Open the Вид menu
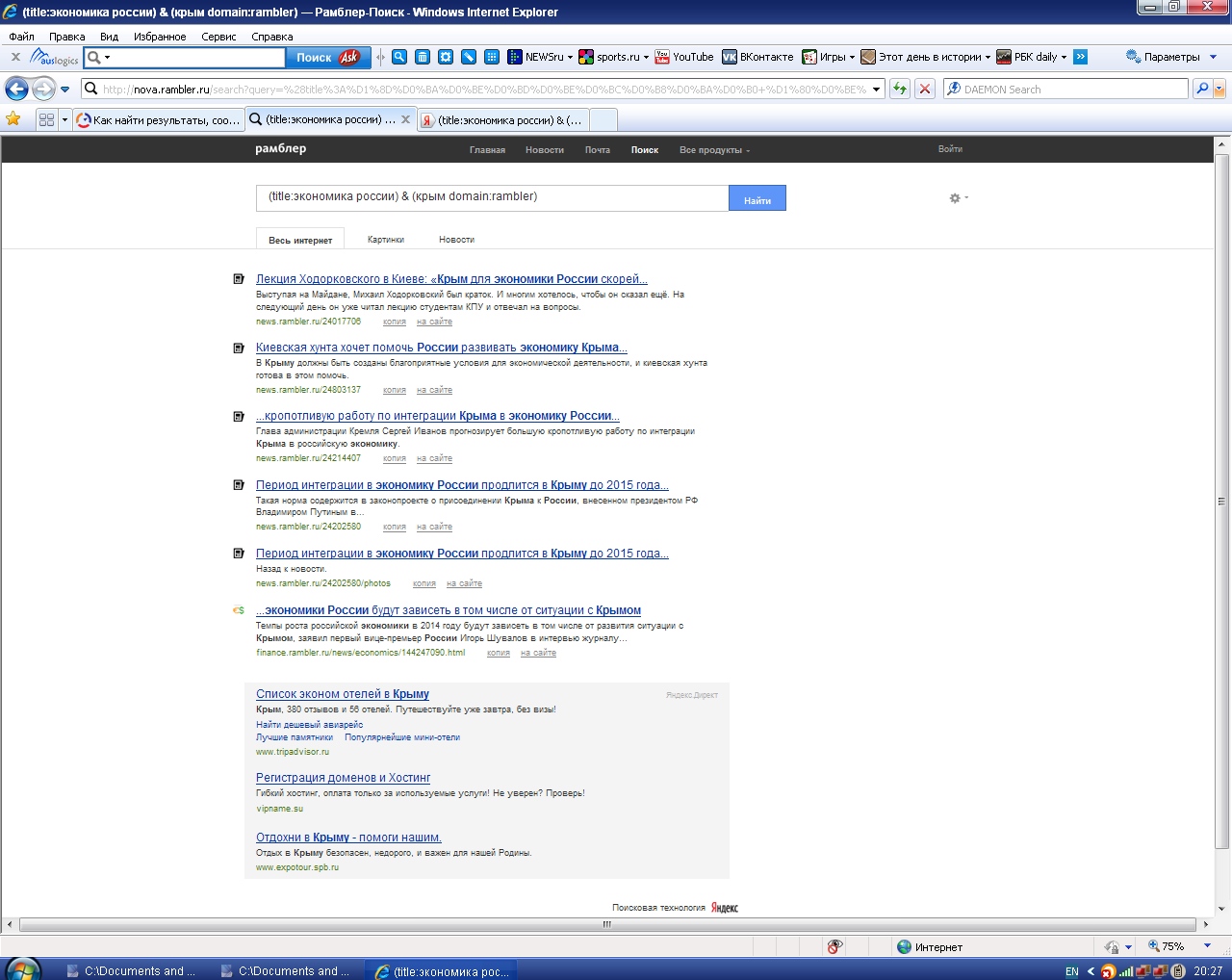 click(109, 37)
